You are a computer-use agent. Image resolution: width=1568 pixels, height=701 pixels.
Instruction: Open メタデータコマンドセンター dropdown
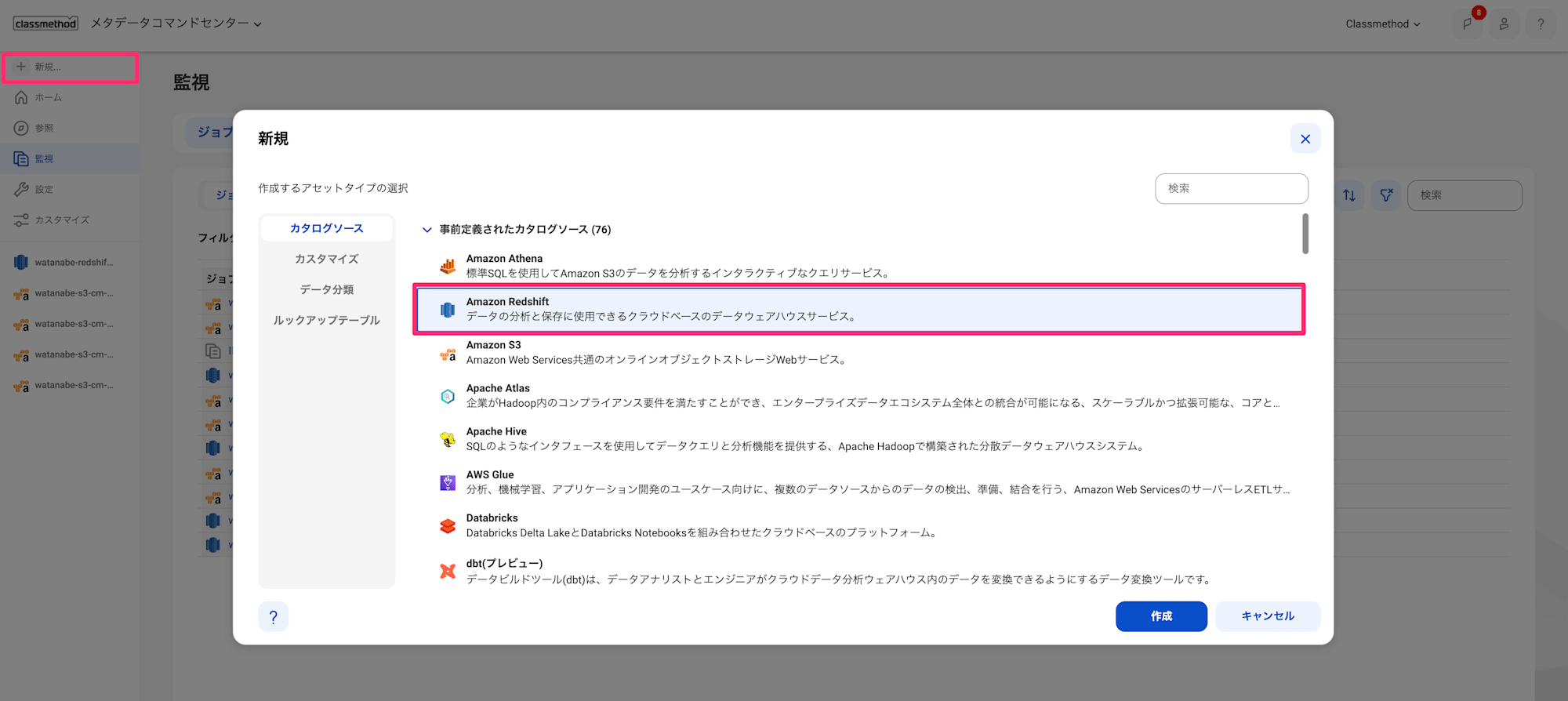tap(176, 24)
